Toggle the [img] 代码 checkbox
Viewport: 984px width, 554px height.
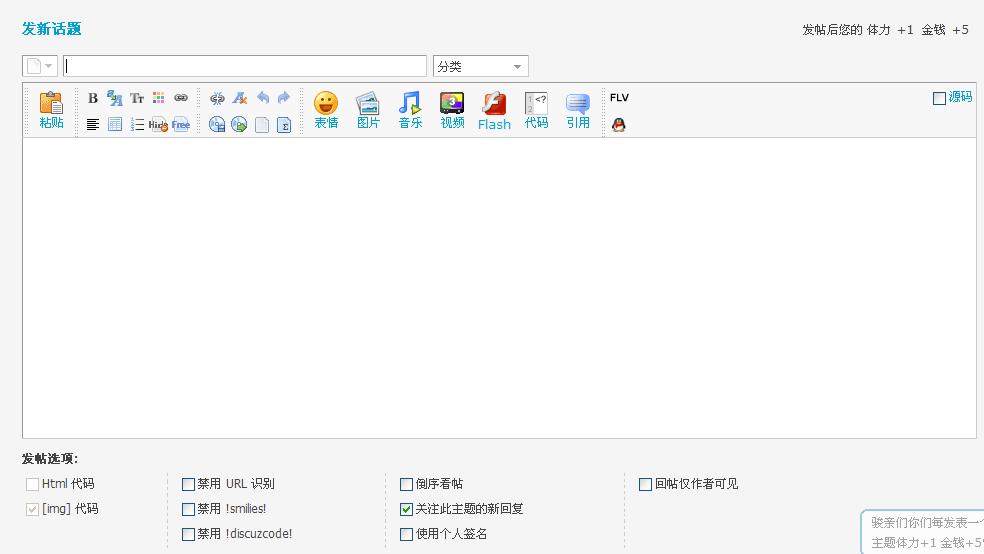tap(32, 509)
